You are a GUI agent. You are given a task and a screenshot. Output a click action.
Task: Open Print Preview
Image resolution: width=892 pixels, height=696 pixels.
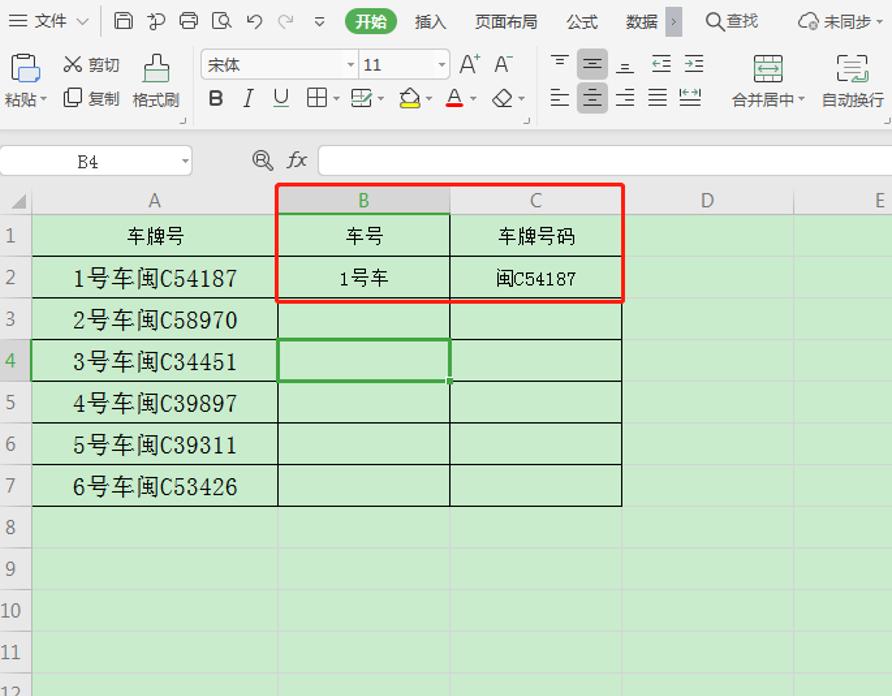coord(222,20)
